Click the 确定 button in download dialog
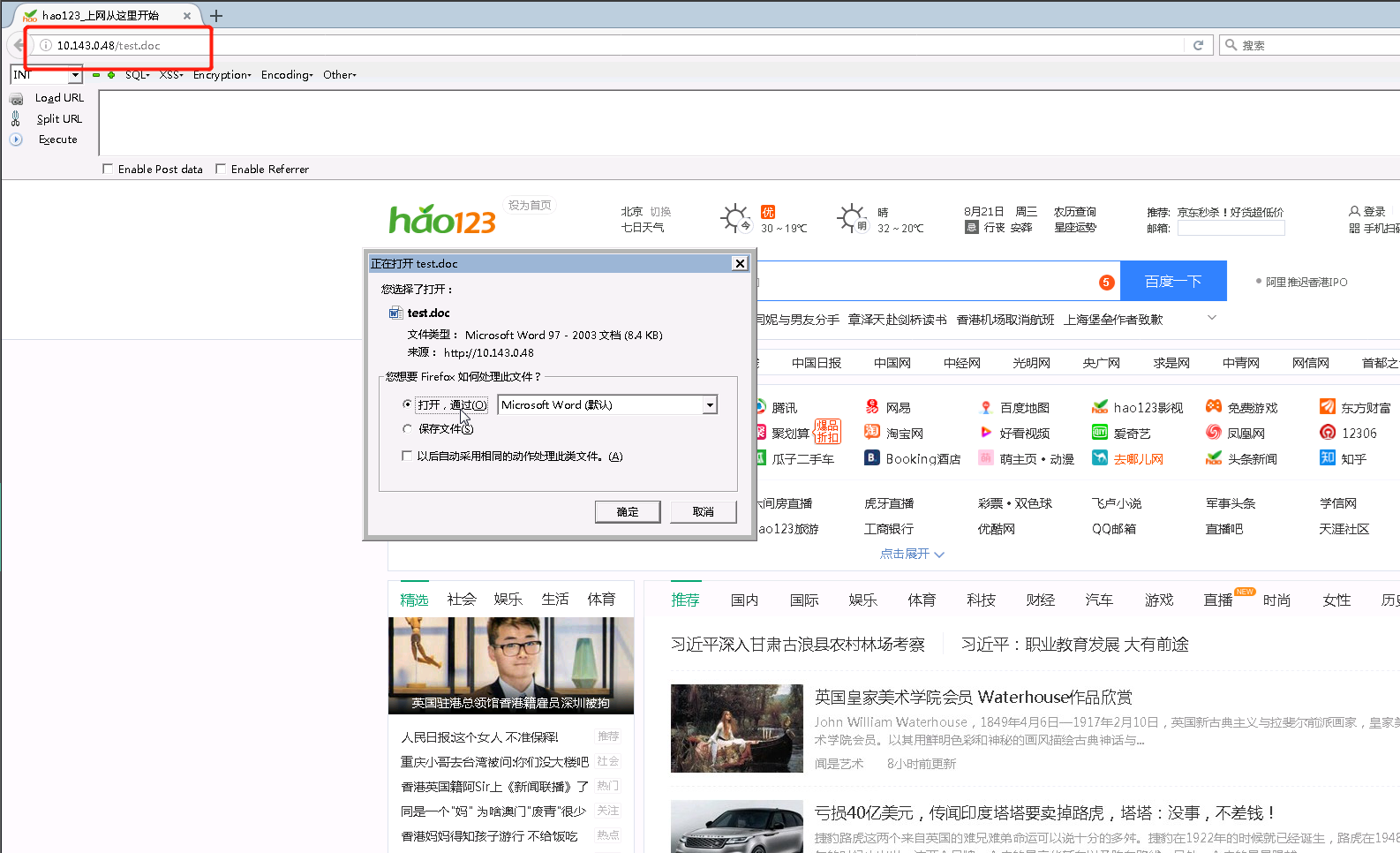 627,512
